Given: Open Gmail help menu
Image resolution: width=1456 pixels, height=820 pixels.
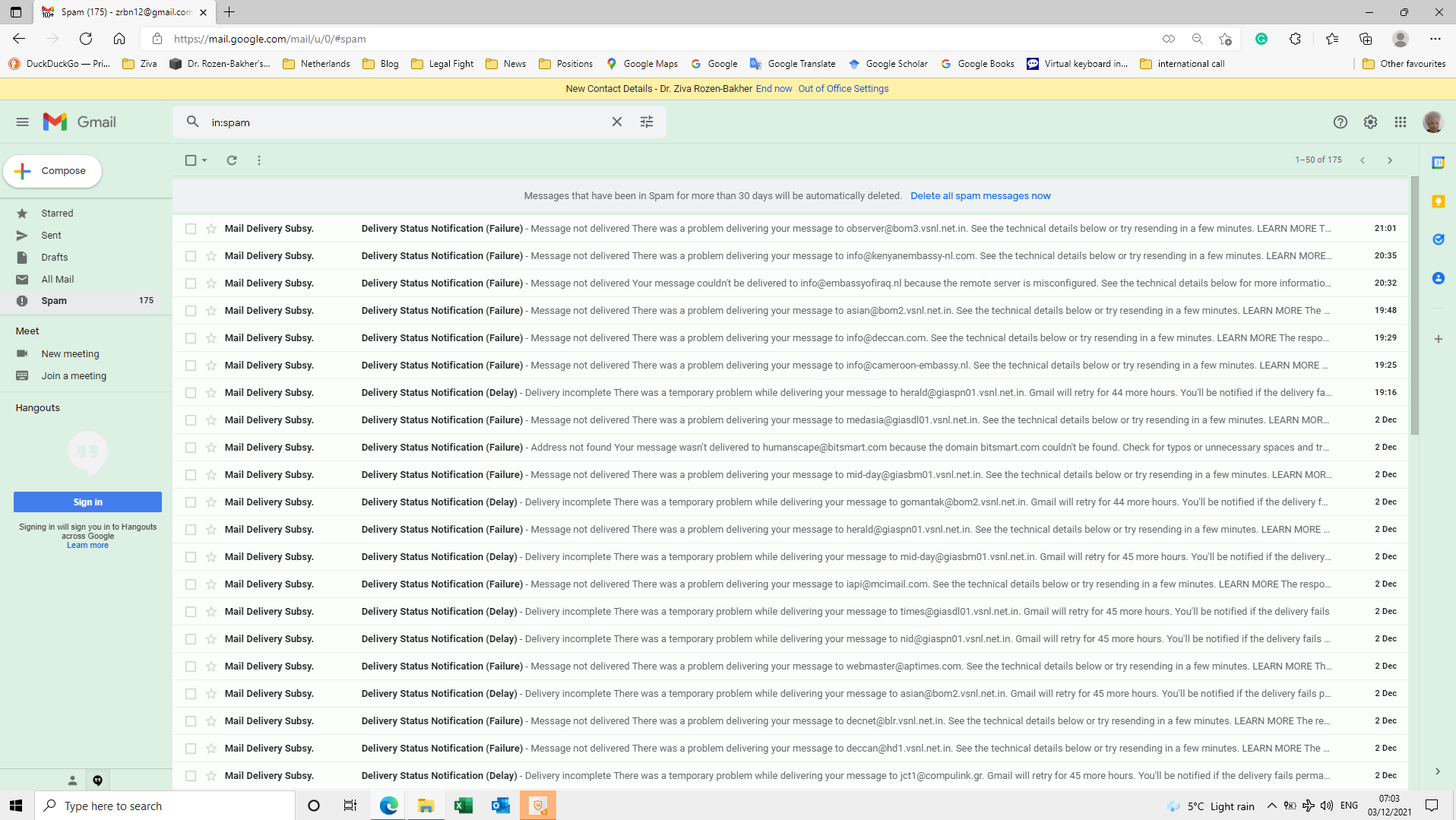Looking at the screenshot, I should (1339, 122).
